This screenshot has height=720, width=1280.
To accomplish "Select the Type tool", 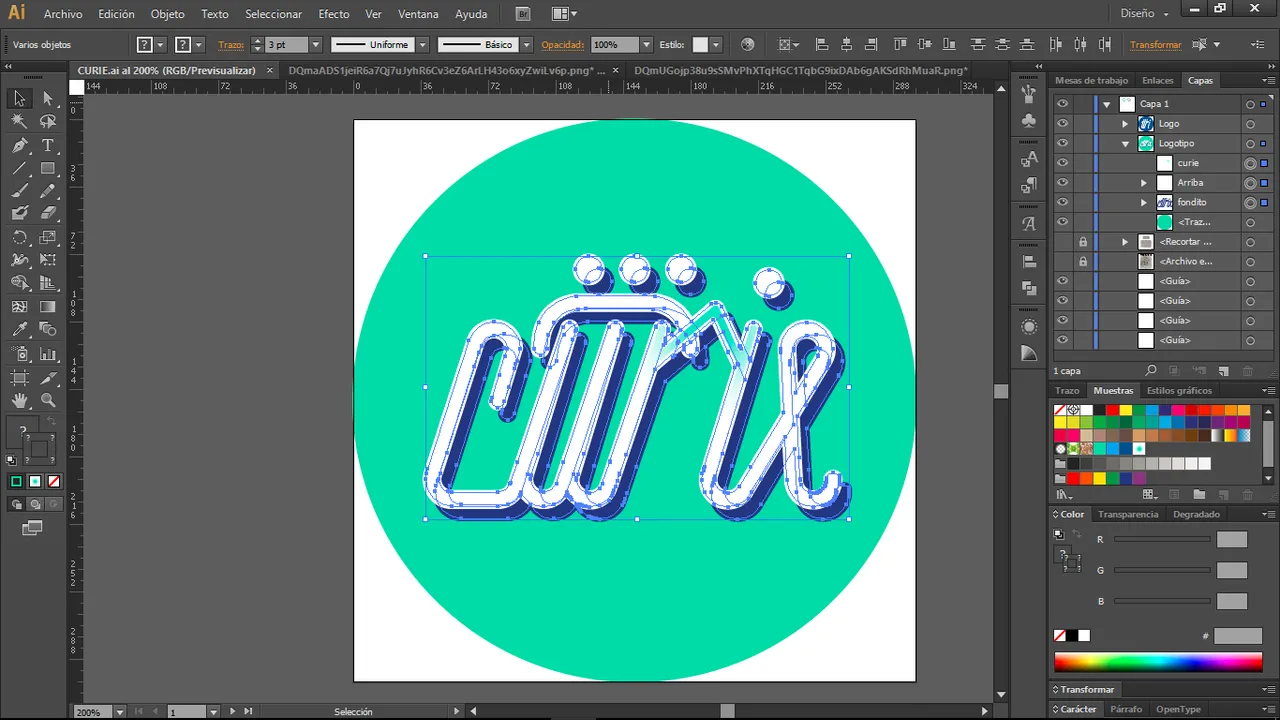I will point(47,145).
